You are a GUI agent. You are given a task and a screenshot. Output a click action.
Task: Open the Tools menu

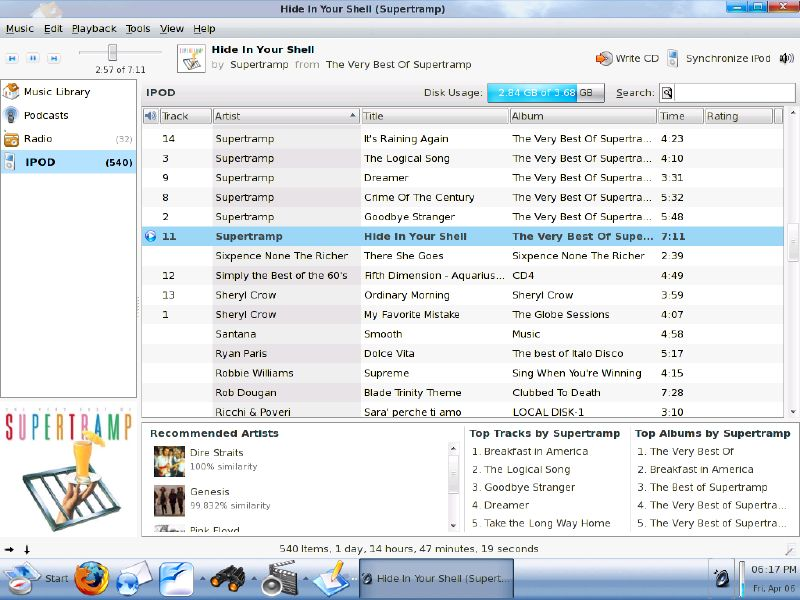point(138,29)
